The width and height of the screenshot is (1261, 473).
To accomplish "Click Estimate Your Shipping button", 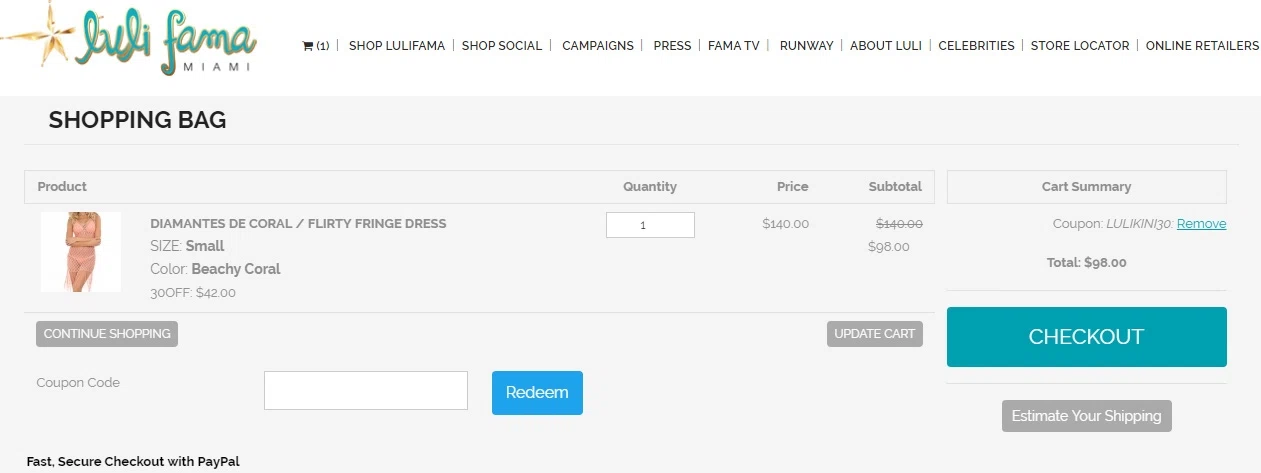I will pyautogui.click(x=1086, y=416).
